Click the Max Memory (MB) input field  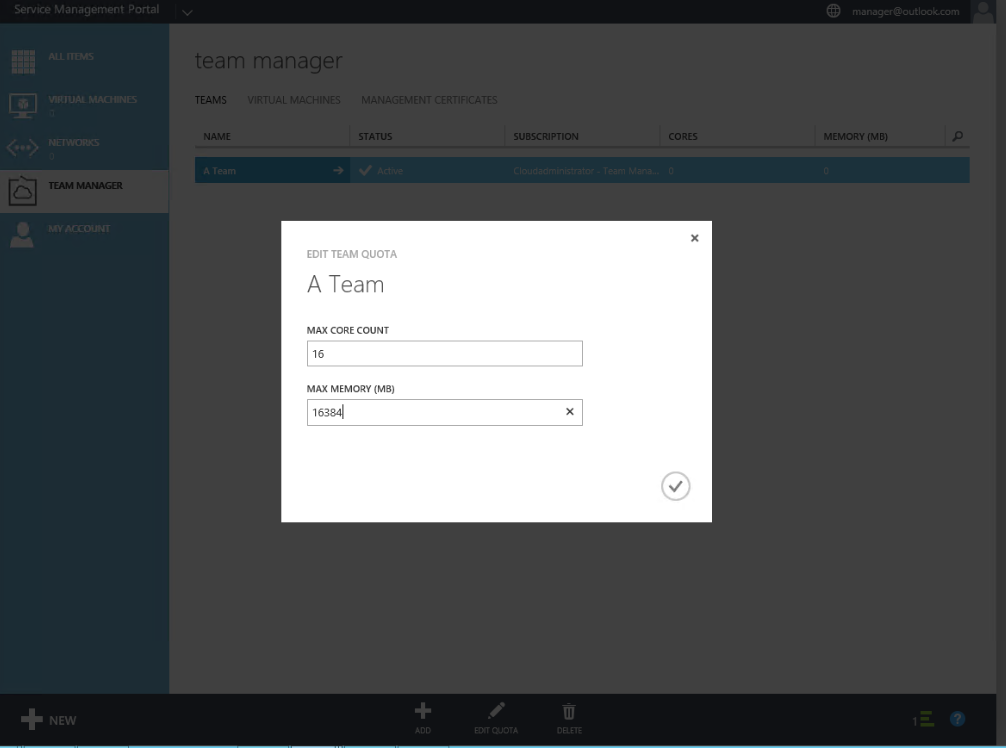434,412
